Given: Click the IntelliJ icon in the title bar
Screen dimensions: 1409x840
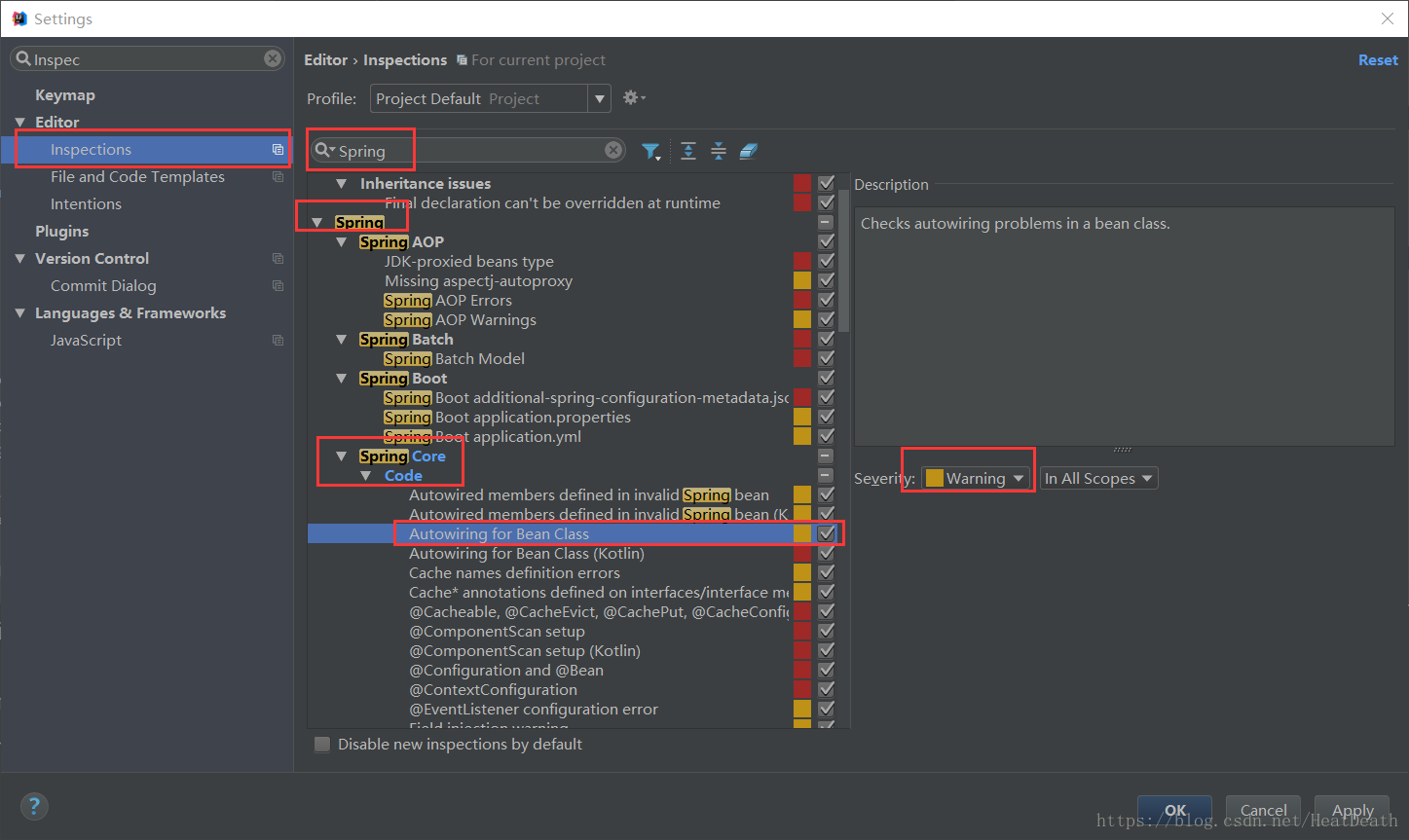Looking at the screenshot, I should [x=19, y=18].
